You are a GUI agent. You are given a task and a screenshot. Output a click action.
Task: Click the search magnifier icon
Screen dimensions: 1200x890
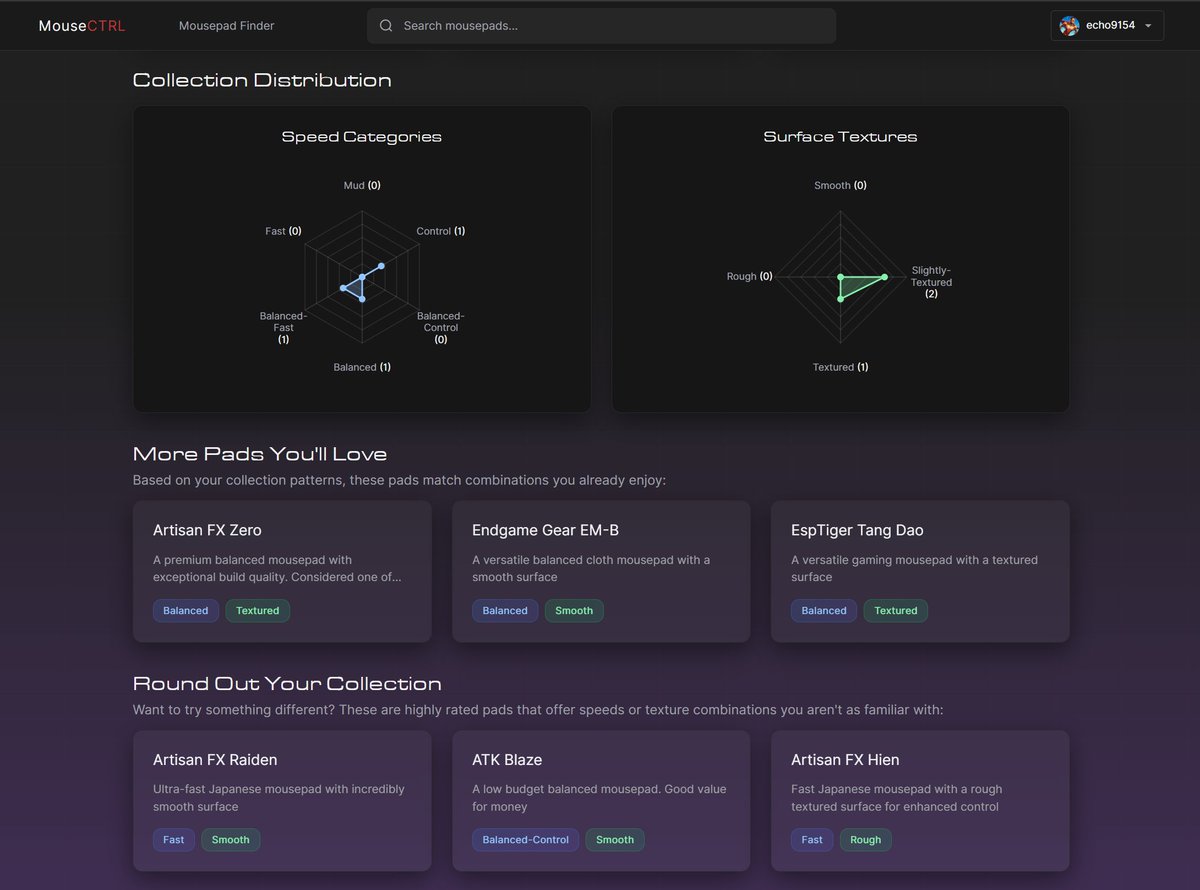(x=386, y=26)
